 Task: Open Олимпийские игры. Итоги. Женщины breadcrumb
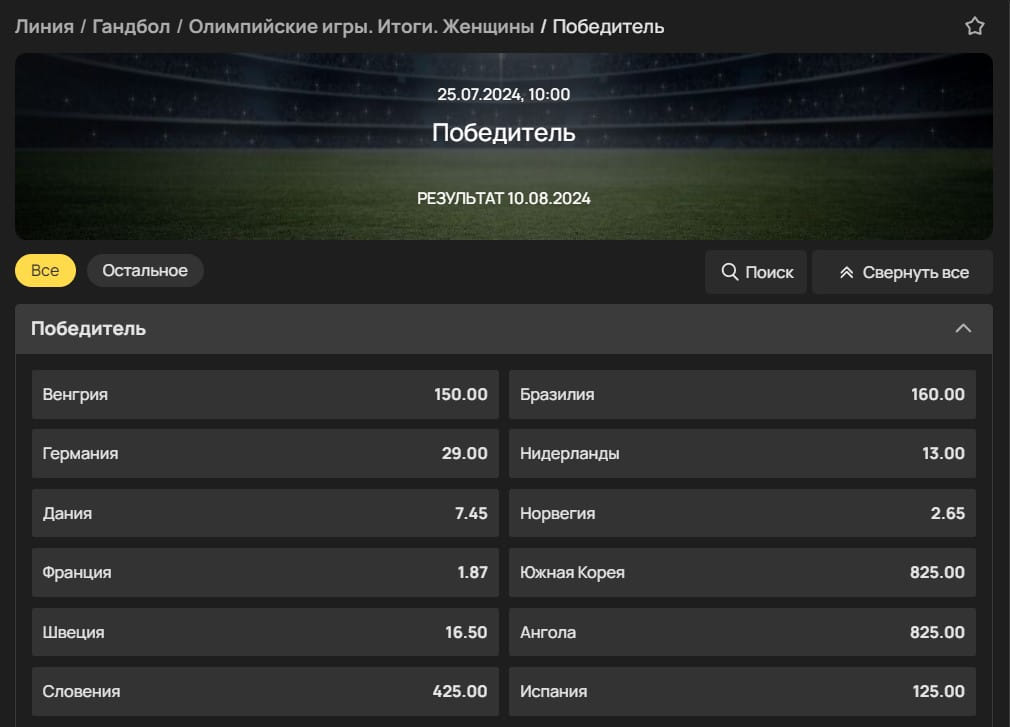(x=361, y=26)
